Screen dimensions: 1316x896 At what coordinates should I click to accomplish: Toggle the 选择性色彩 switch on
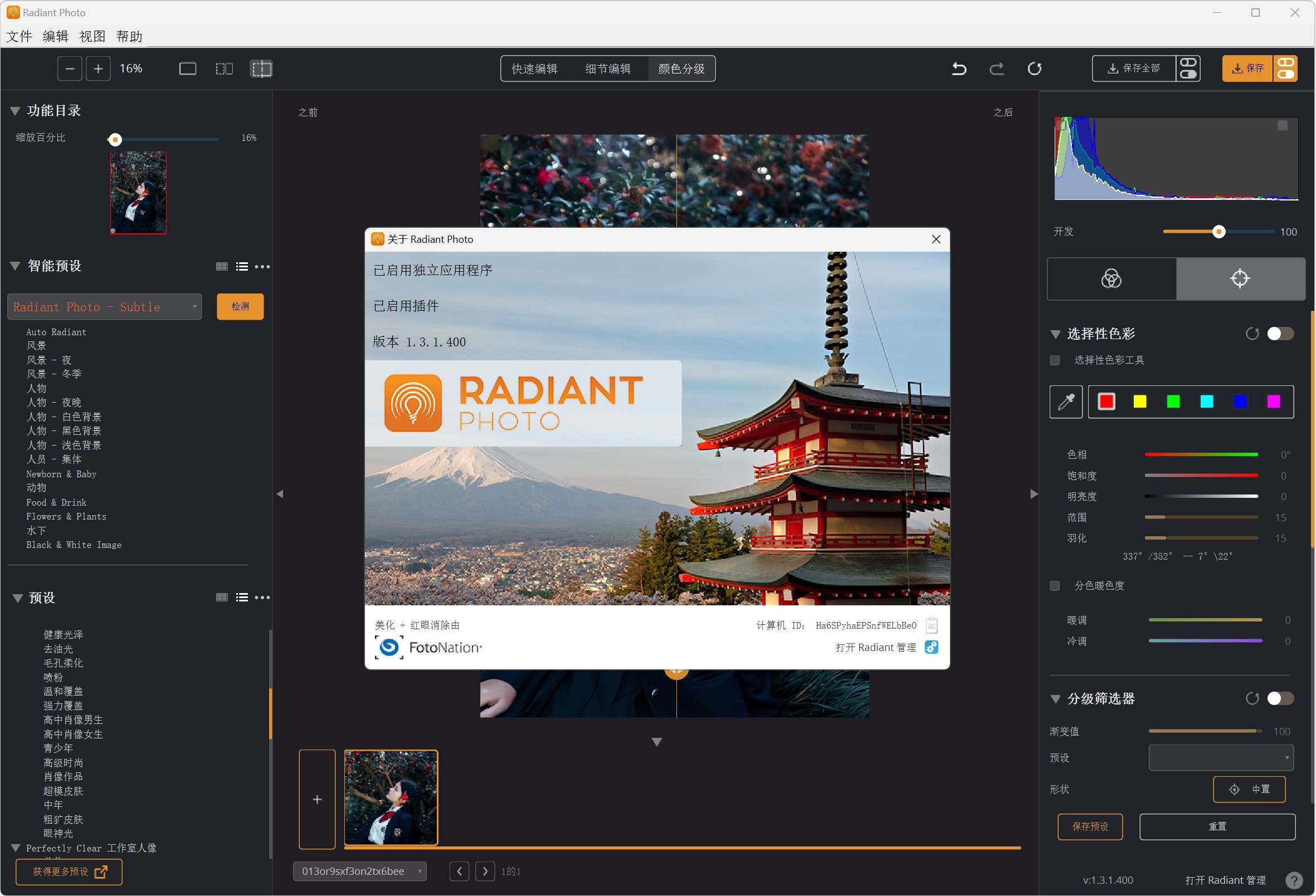tap(1280, 334)
